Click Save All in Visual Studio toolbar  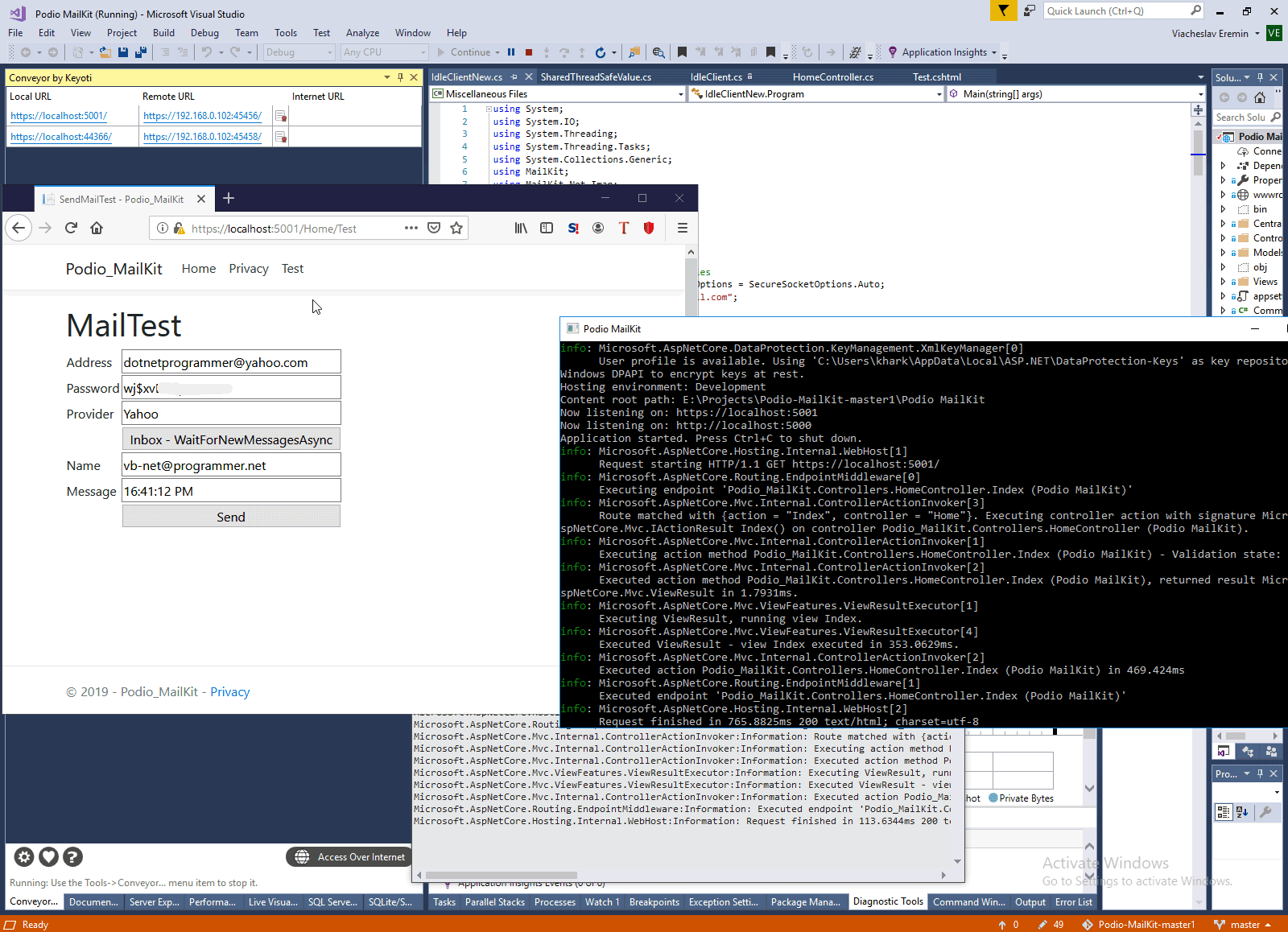pyautogui.click(x=141, y=52)
